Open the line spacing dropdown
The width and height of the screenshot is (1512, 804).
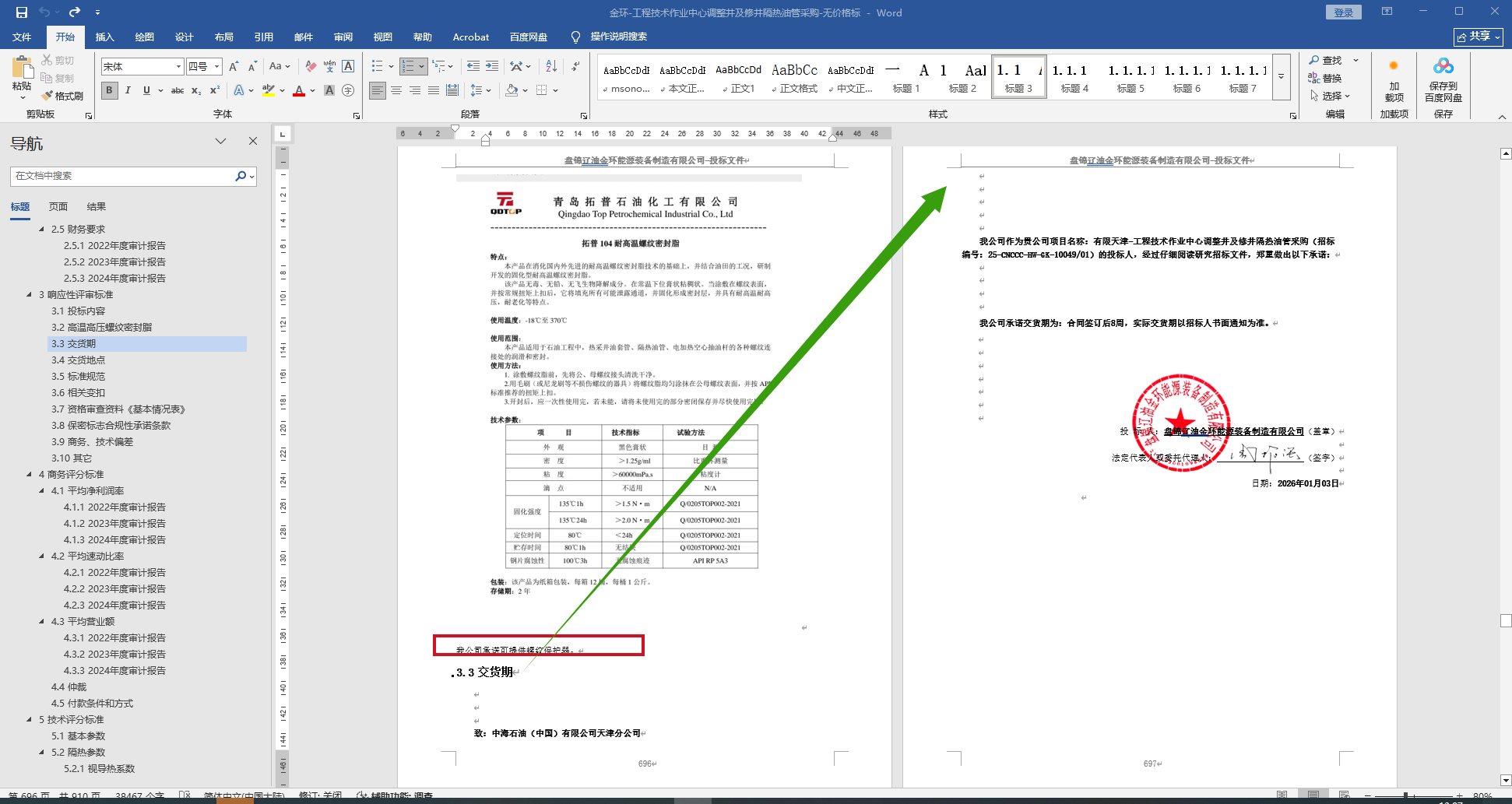tap(480, 90)
